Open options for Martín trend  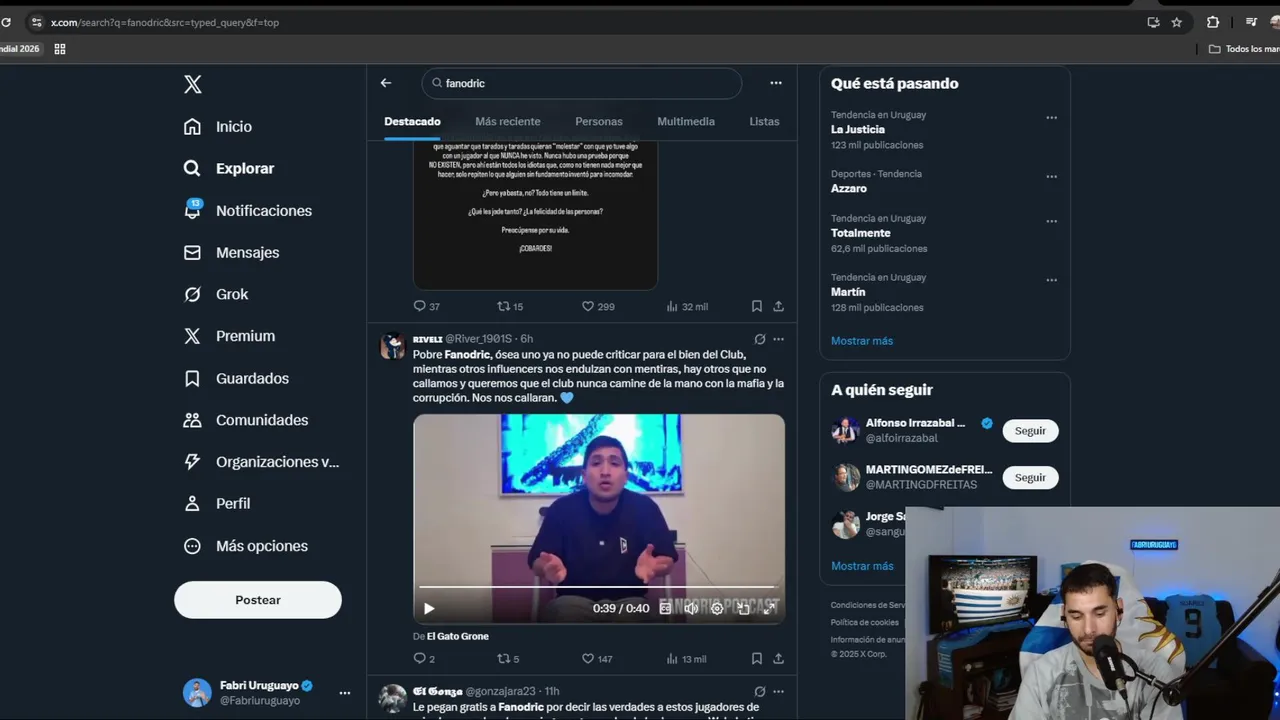point(1051,281)
